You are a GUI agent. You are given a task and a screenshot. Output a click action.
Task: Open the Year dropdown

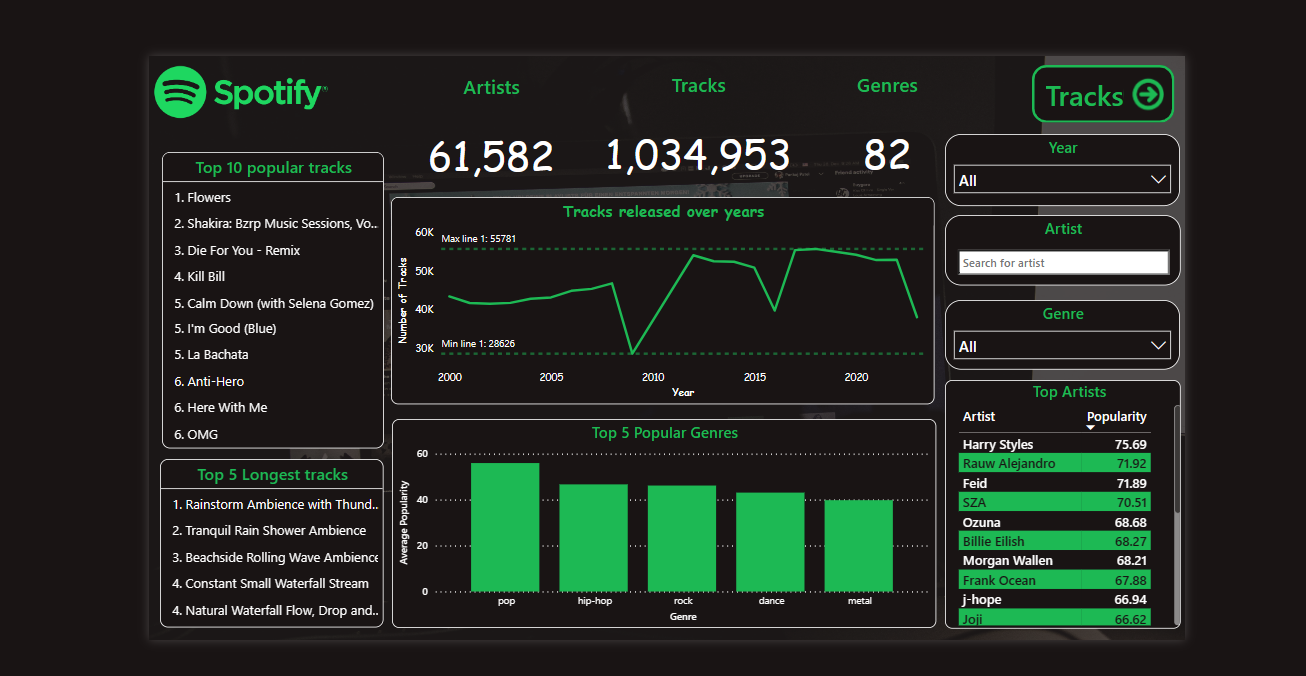pyautogui.click(x=1062, y=180)
